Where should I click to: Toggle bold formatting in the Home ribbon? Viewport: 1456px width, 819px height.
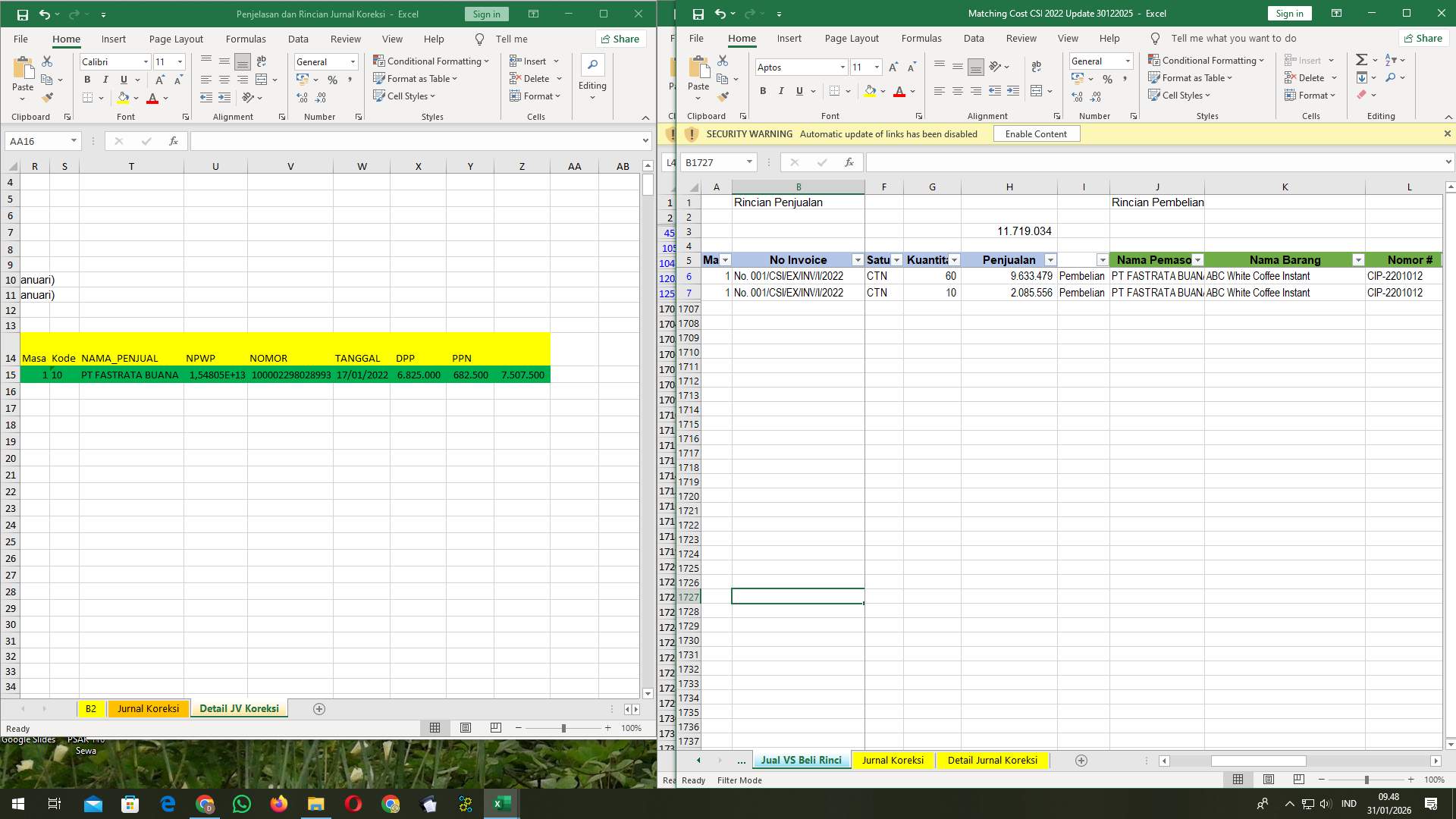pyautogui.click(x=764, y=91)
